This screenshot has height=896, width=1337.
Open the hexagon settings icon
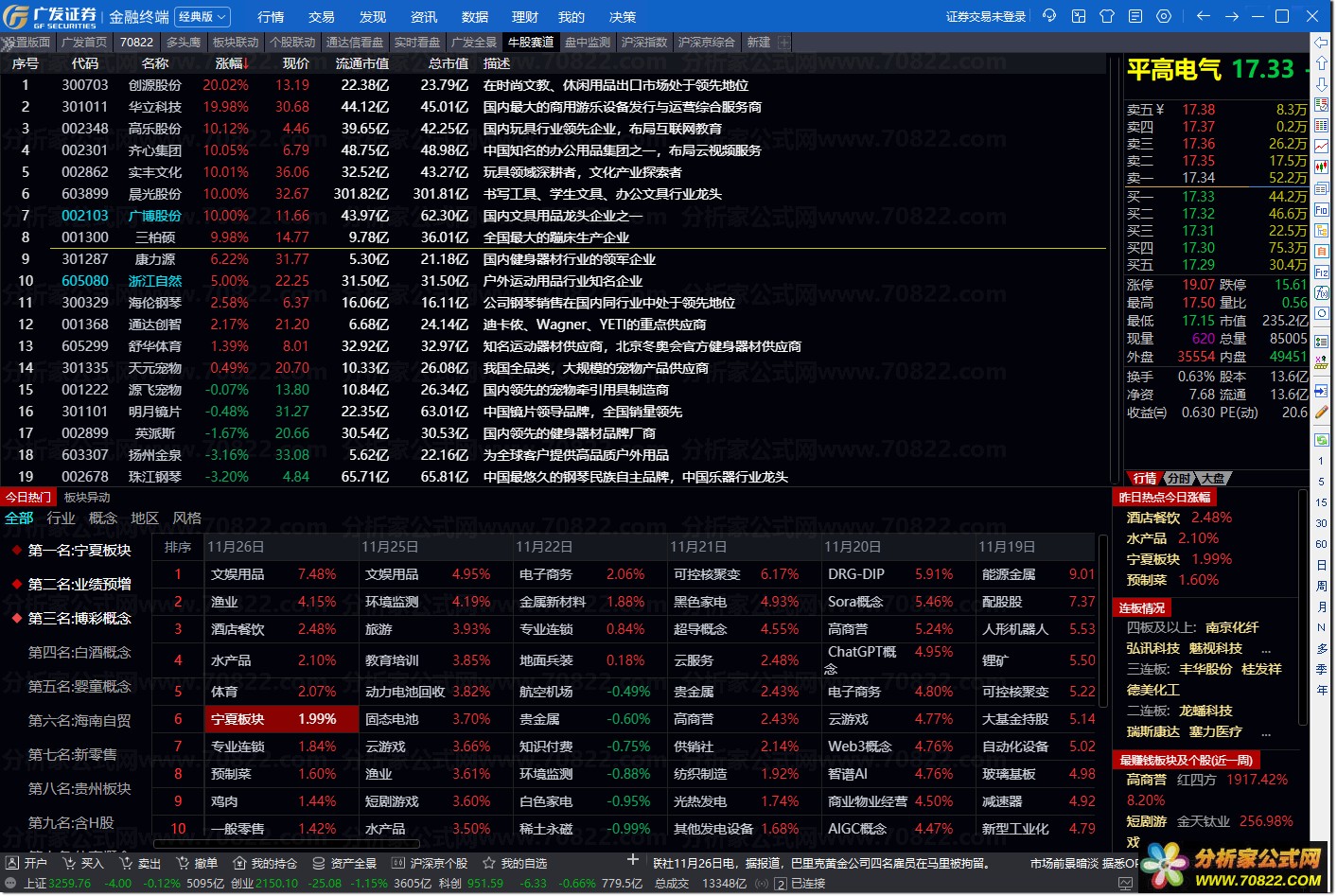point(1164,16)
